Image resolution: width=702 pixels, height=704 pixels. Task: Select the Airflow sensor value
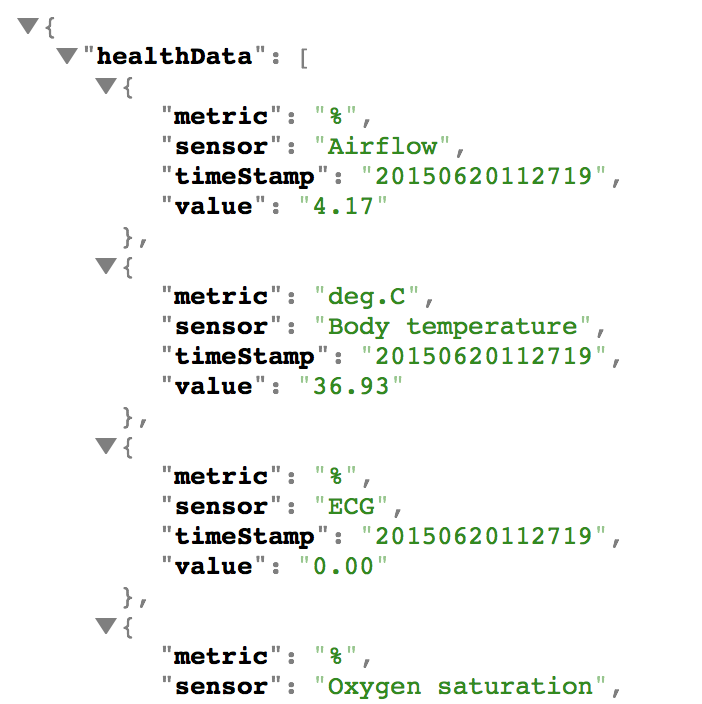(382, 146)
